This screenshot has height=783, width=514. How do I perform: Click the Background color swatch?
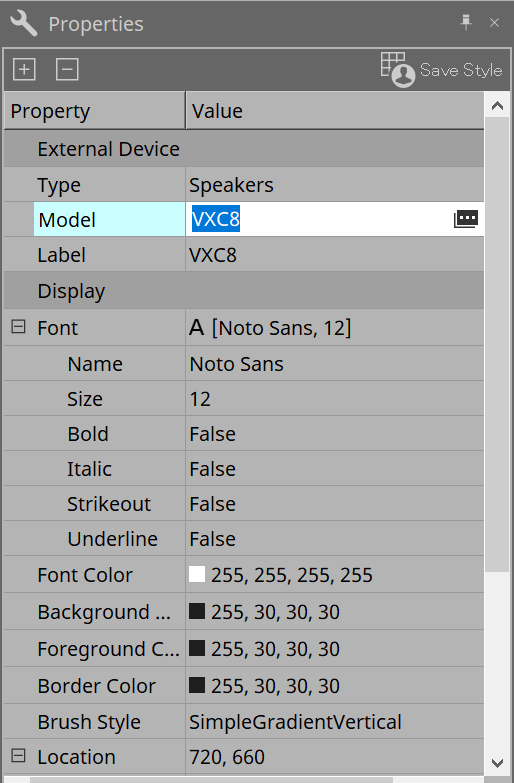[x=197, y=611]
